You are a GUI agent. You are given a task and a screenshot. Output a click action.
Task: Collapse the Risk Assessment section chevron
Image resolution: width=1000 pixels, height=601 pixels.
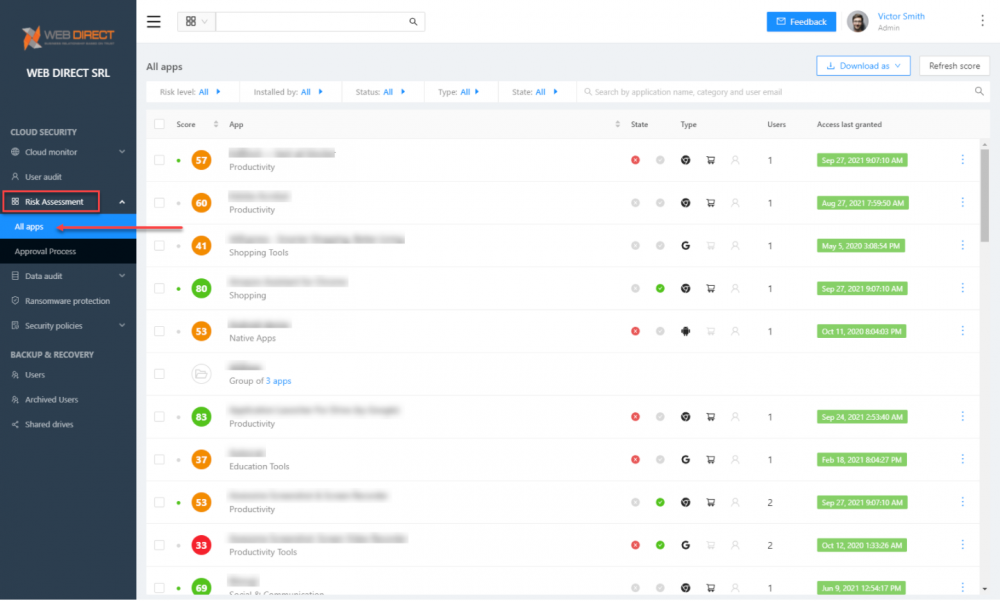(x=121, y=200)
